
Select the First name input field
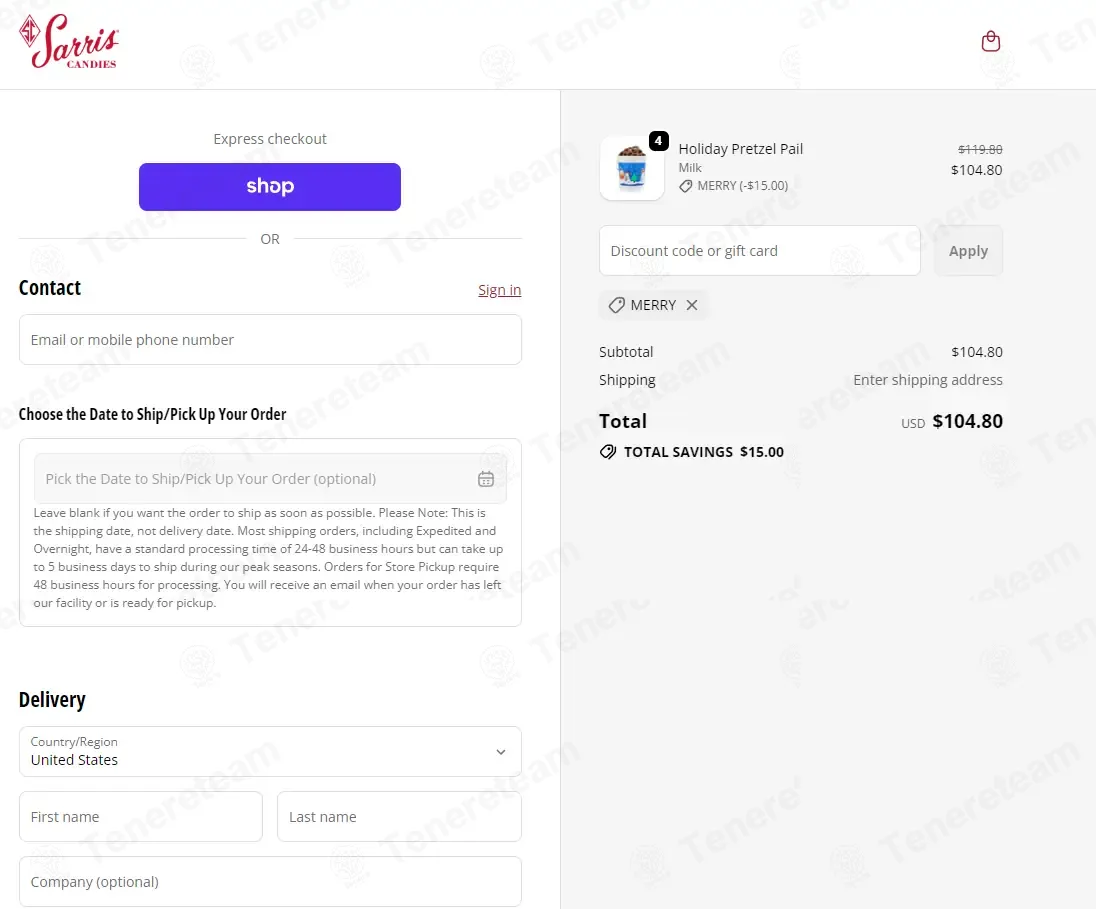(141, 817)
